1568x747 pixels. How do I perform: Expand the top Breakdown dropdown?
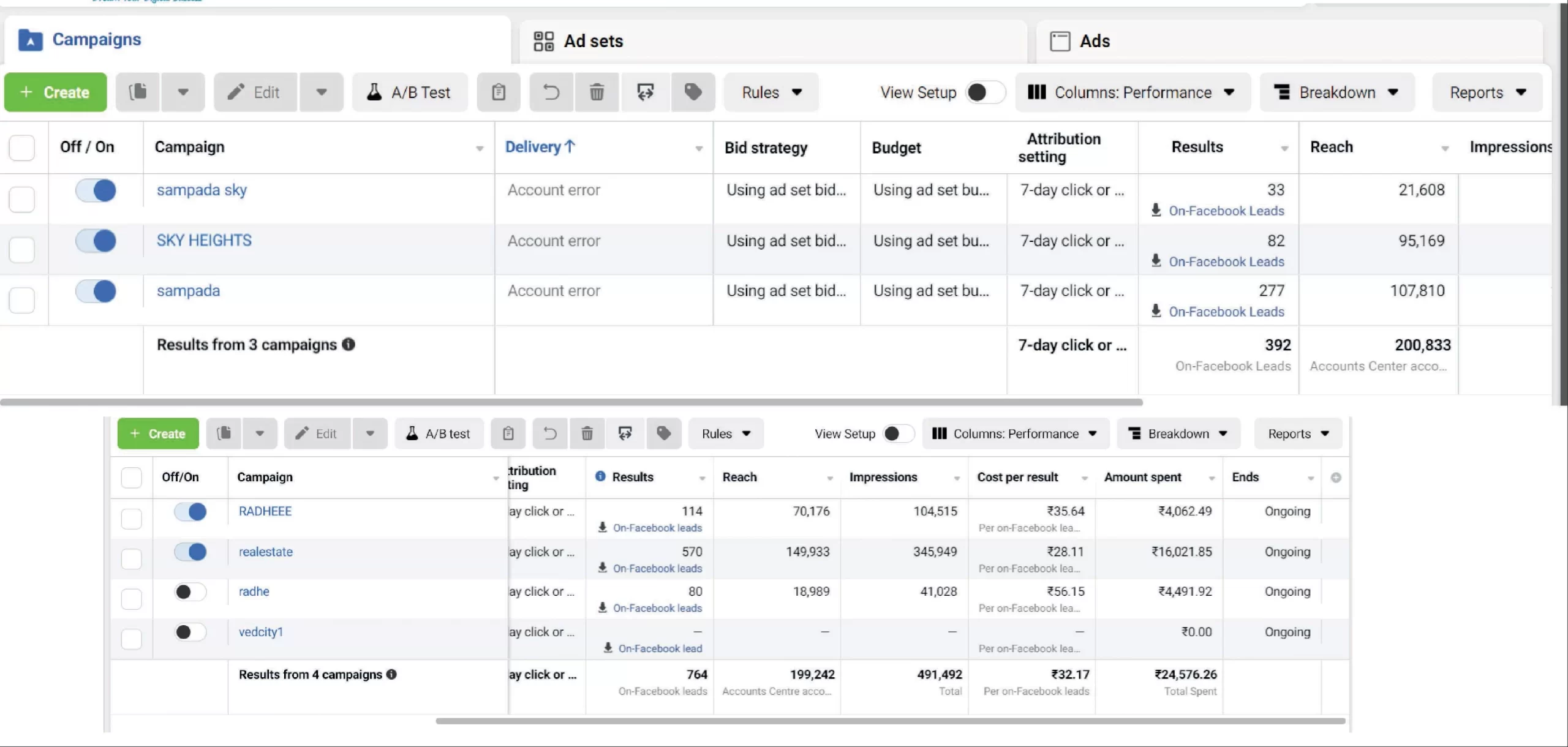pyautogui.click(x=1337, y=92)
